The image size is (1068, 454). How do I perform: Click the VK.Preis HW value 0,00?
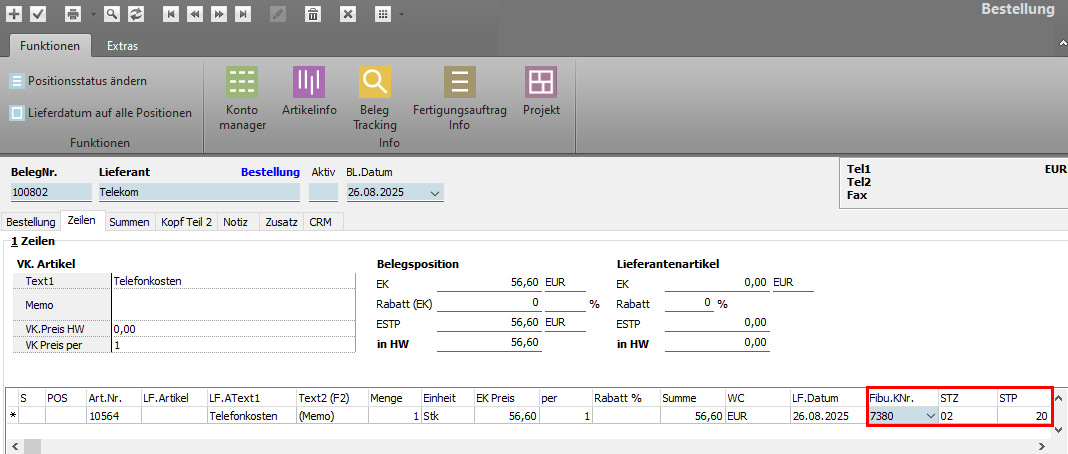click(233, 329)
